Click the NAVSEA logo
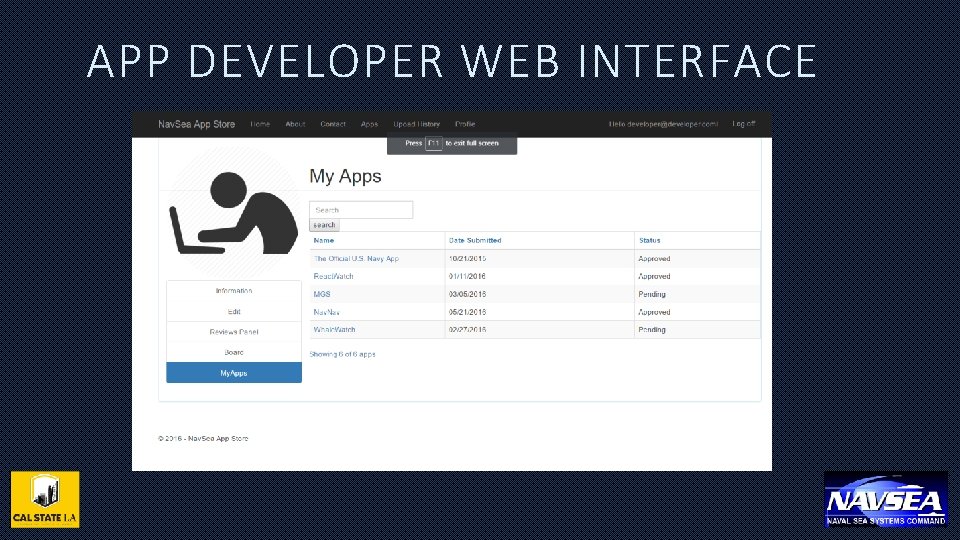Screen dimensions: 960x540 pyautogui.click(x=885, y=499)
